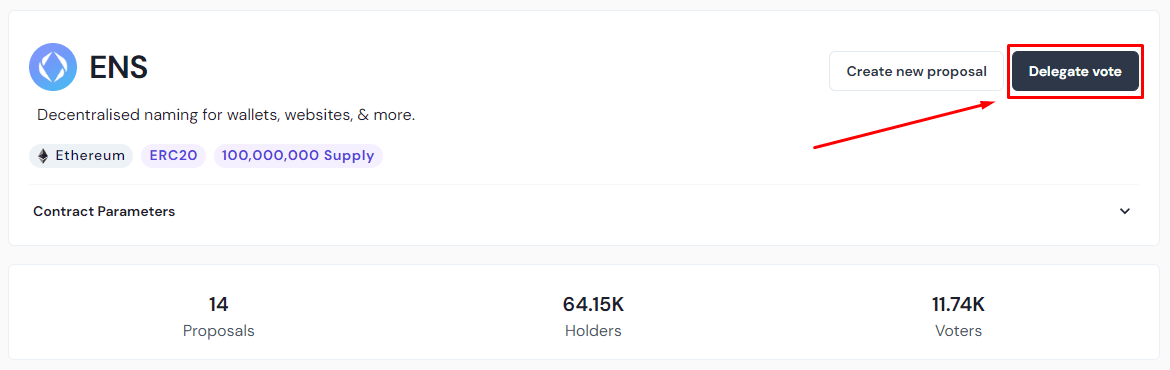This screenshot has width=1170, height=370.
Task: Click the ENS logo icon
Action: tap(53, 67)
